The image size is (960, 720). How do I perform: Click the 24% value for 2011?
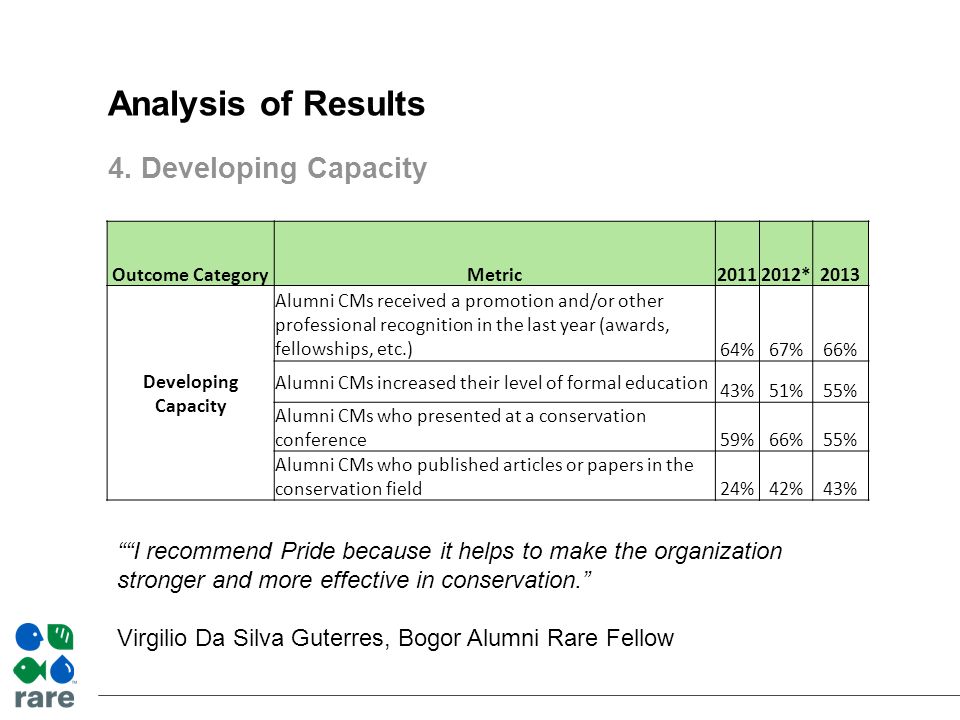tap(737, 488)
